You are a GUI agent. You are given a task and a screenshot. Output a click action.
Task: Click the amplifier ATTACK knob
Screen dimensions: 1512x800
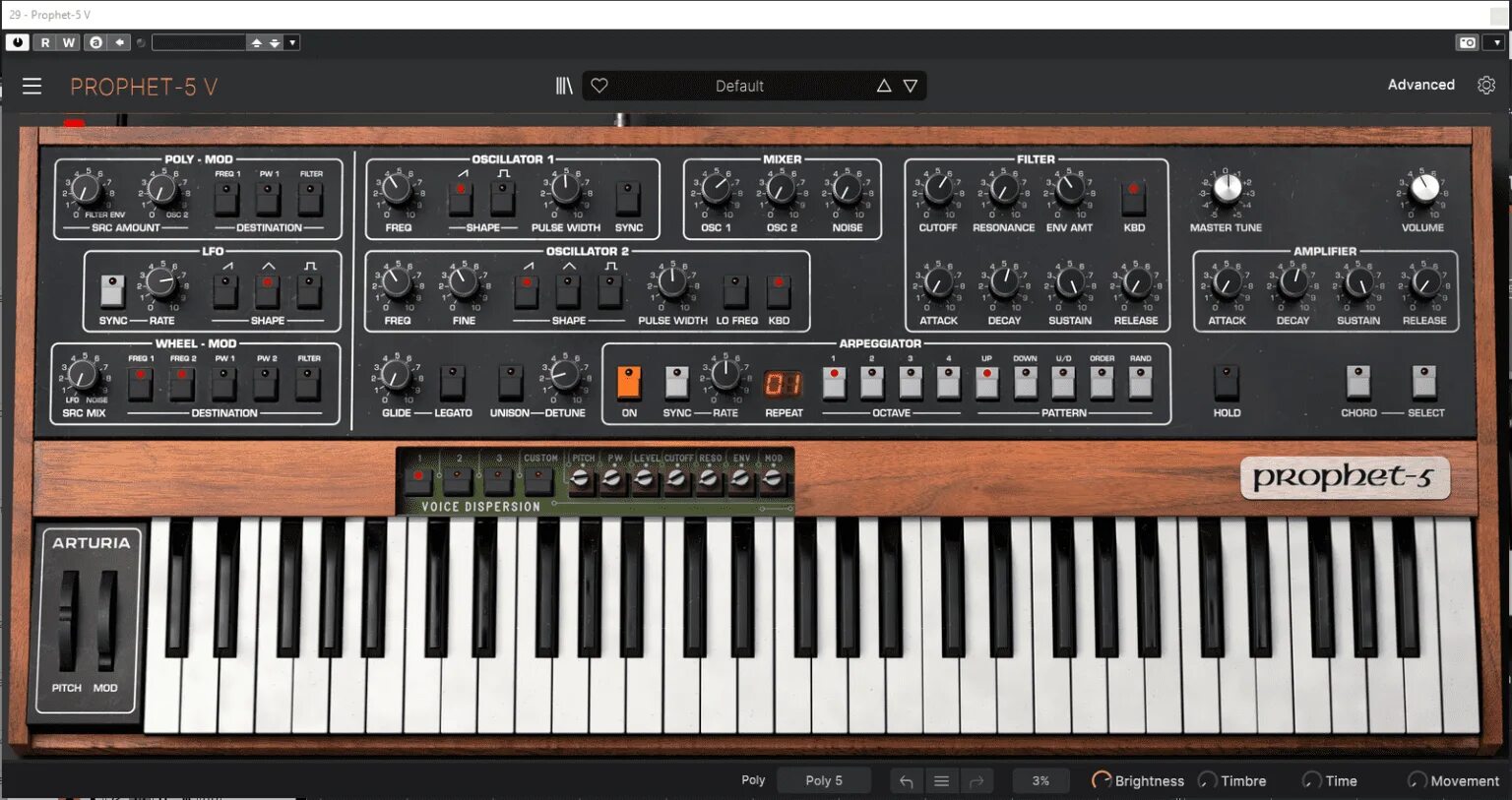1227,282
